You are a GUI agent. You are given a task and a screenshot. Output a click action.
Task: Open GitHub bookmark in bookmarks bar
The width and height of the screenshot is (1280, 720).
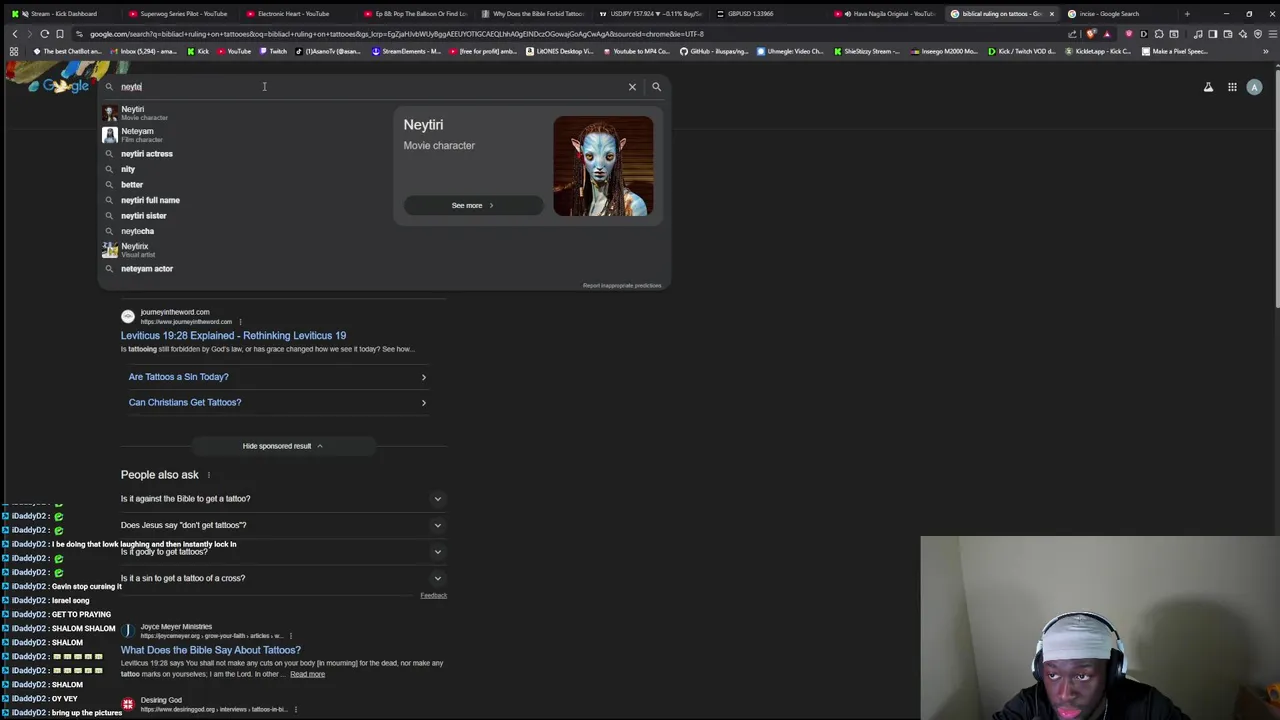click(x=714, y=51)
